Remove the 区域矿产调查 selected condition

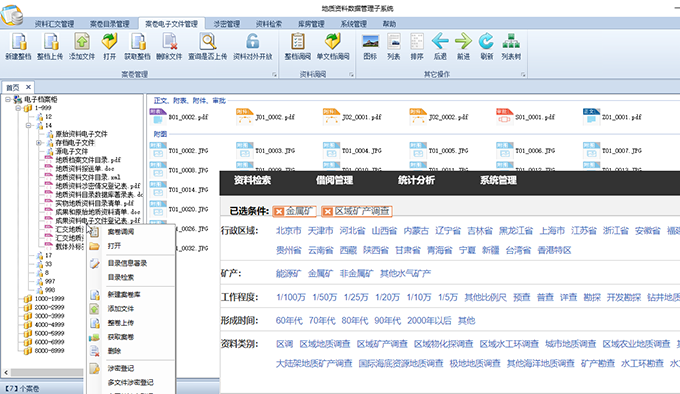point(327,212)
